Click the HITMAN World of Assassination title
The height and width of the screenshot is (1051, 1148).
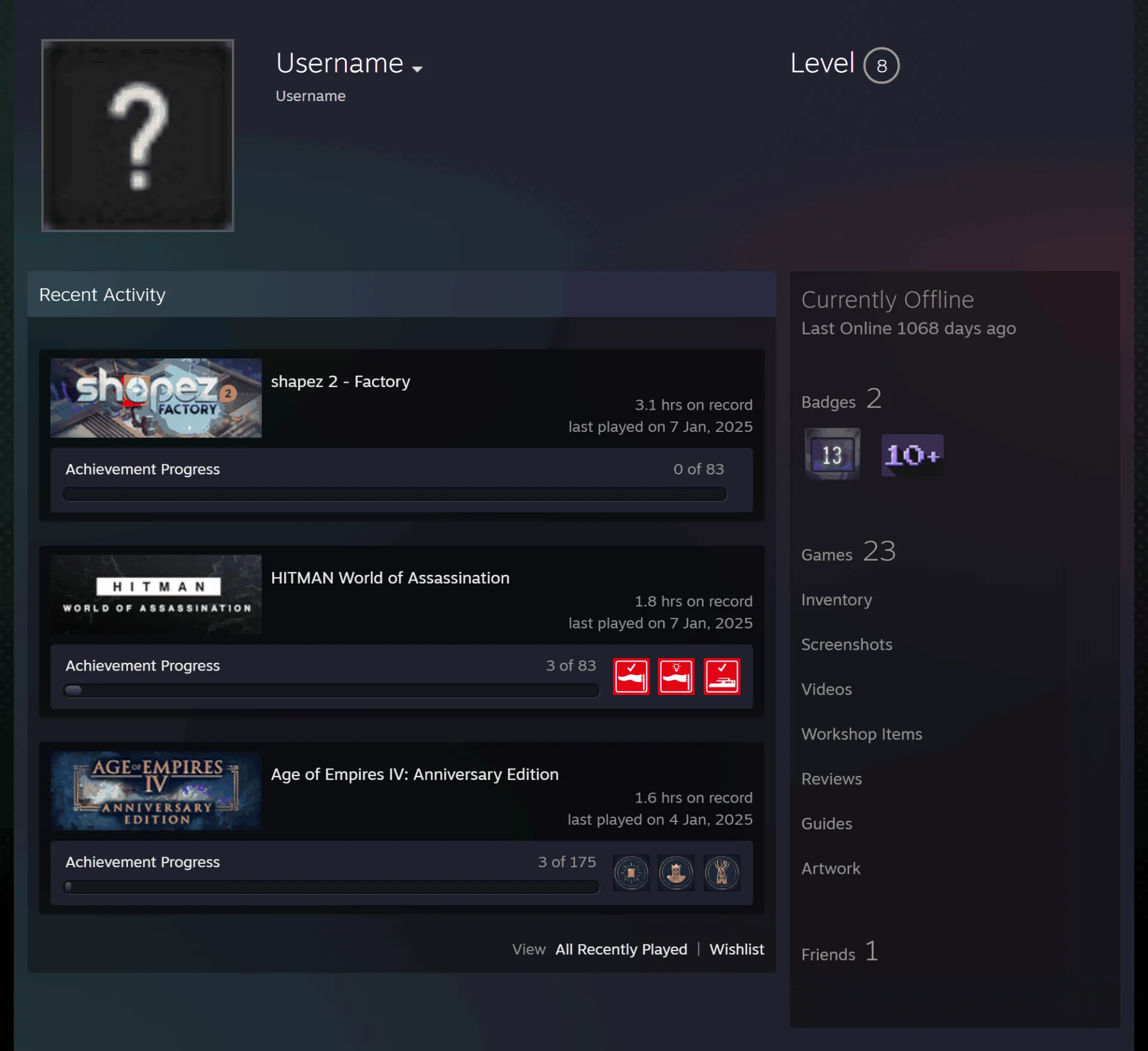point(390,578)
